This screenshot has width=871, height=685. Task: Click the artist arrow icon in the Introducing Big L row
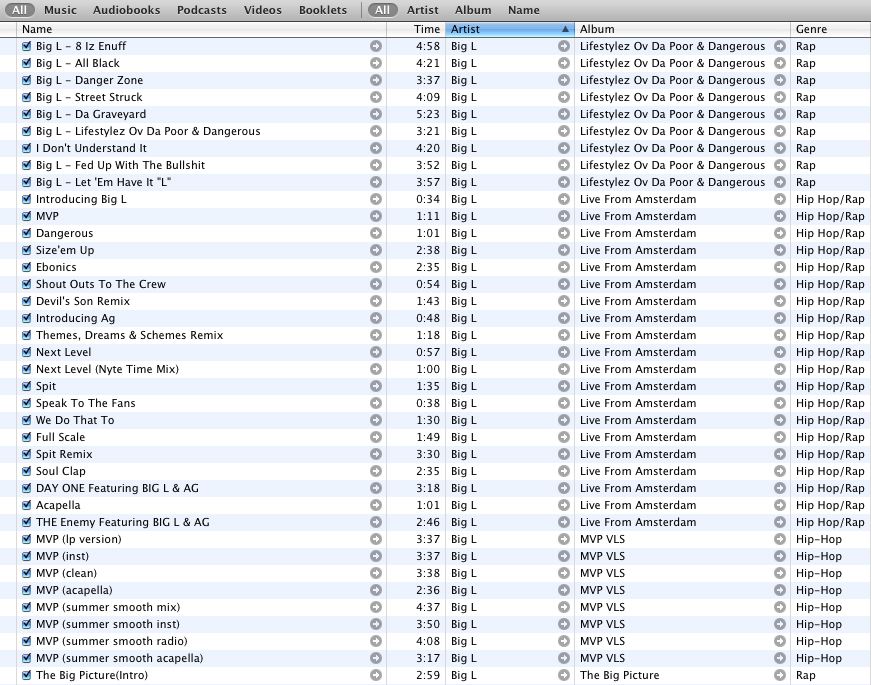[x=564, y=199]
